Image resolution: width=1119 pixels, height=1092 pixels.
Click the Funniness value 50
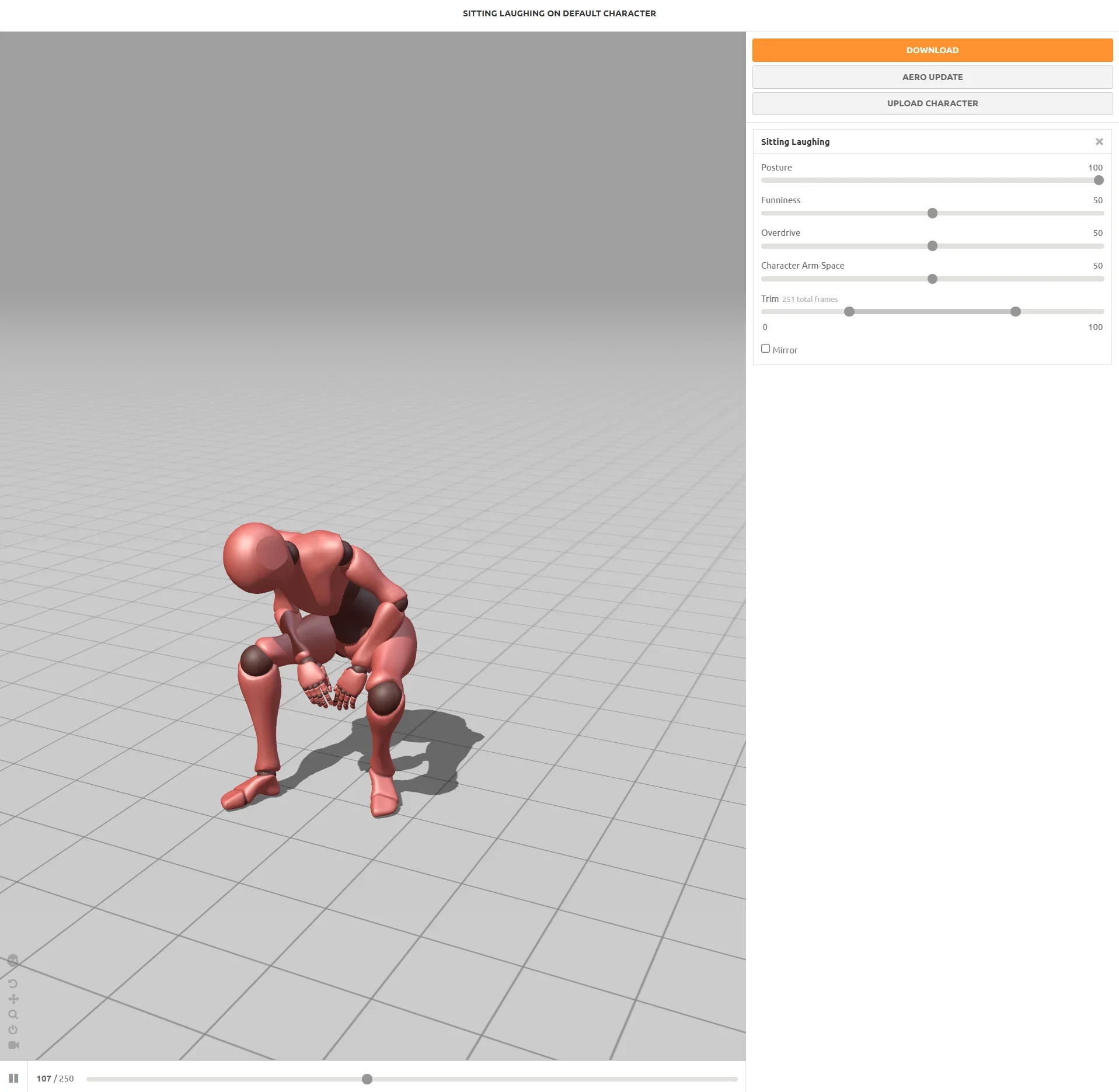pos(1098,200)
